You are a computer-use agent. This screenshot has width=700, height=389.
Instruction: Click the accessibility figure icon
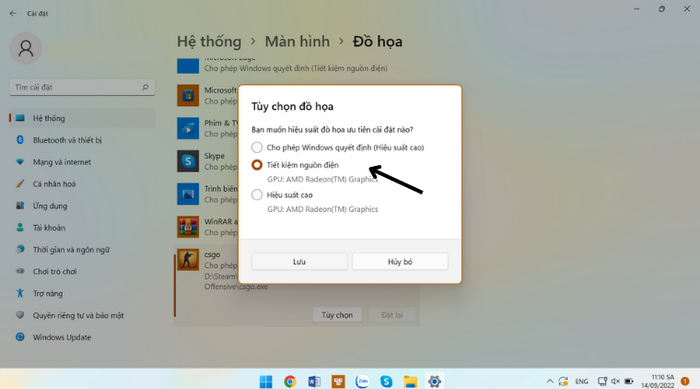click(x=20, y=293)
